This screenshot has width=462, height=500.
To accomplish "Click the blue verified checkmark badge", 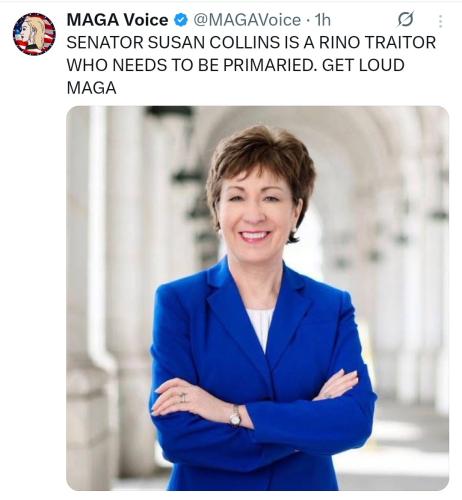I will pyautogui.click(x=181, y=21).
